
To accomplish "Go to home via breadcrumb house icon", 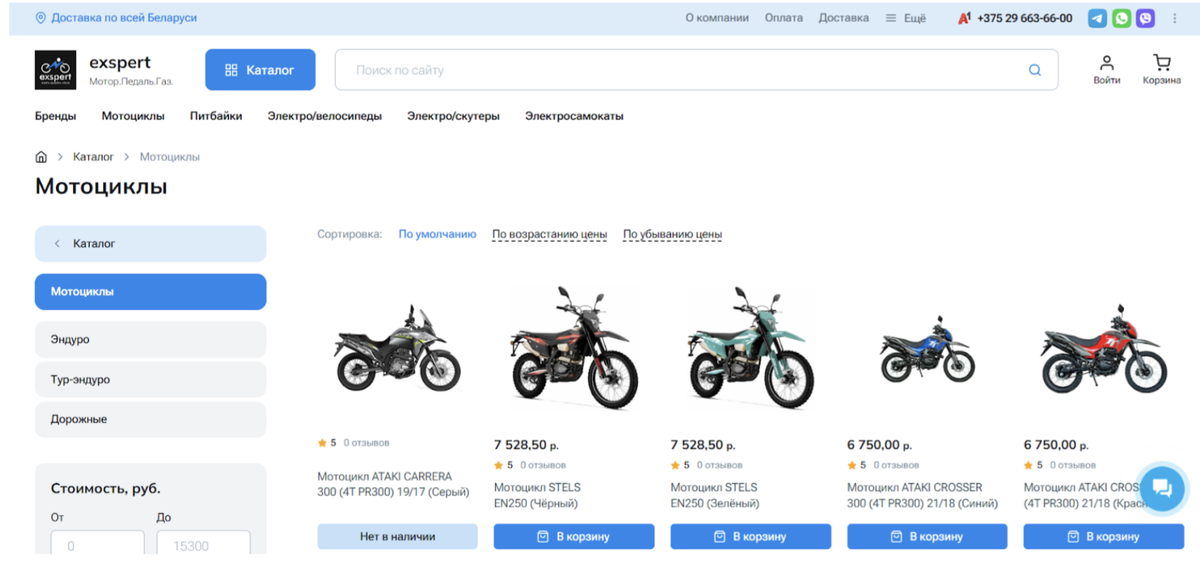I will pyautogui.click(x=41, y=157).
